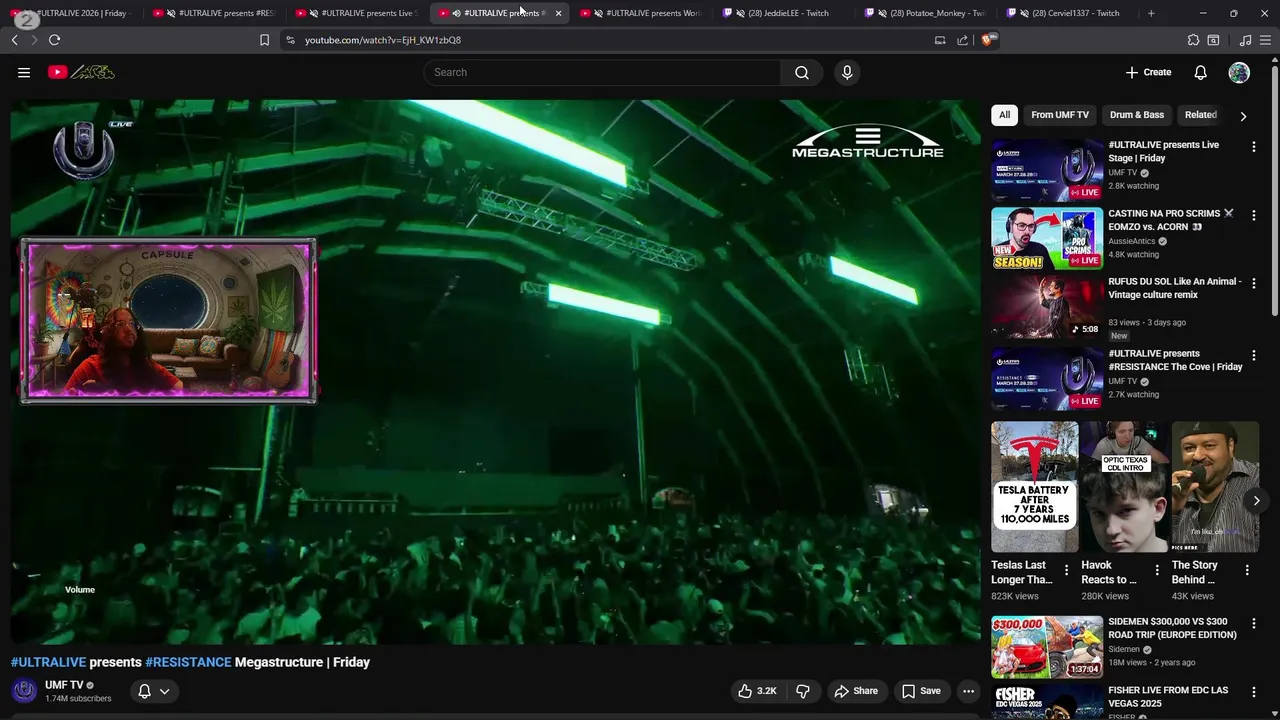Click the Share button

856,691
